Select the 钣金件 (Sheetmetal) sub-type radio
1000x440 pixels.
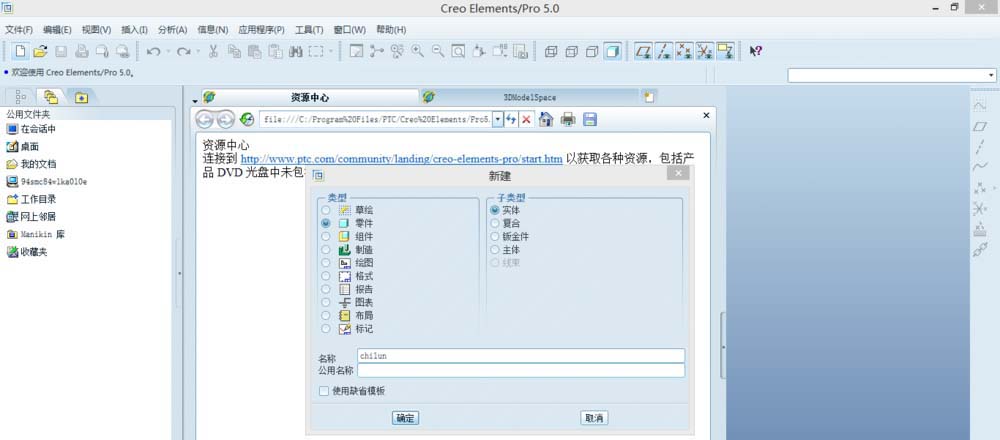(495, 237)
